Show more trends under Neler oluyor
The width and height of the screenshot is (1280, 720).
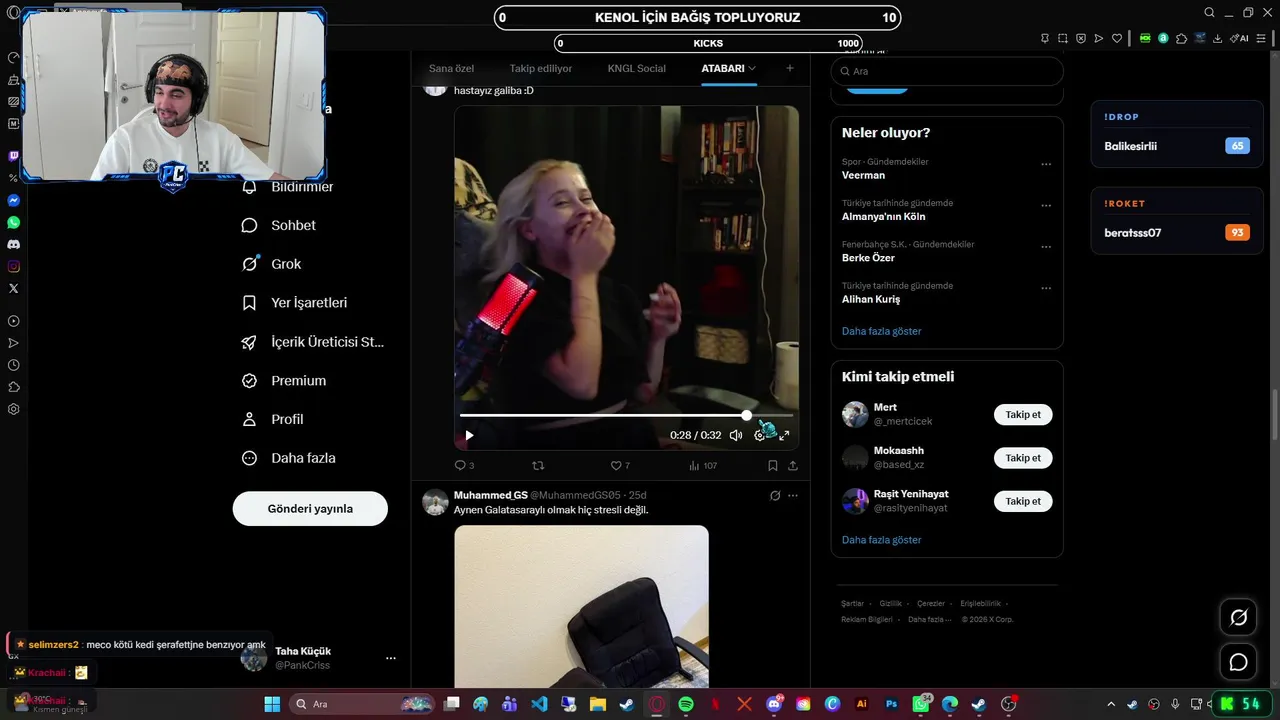coord(882,331)
